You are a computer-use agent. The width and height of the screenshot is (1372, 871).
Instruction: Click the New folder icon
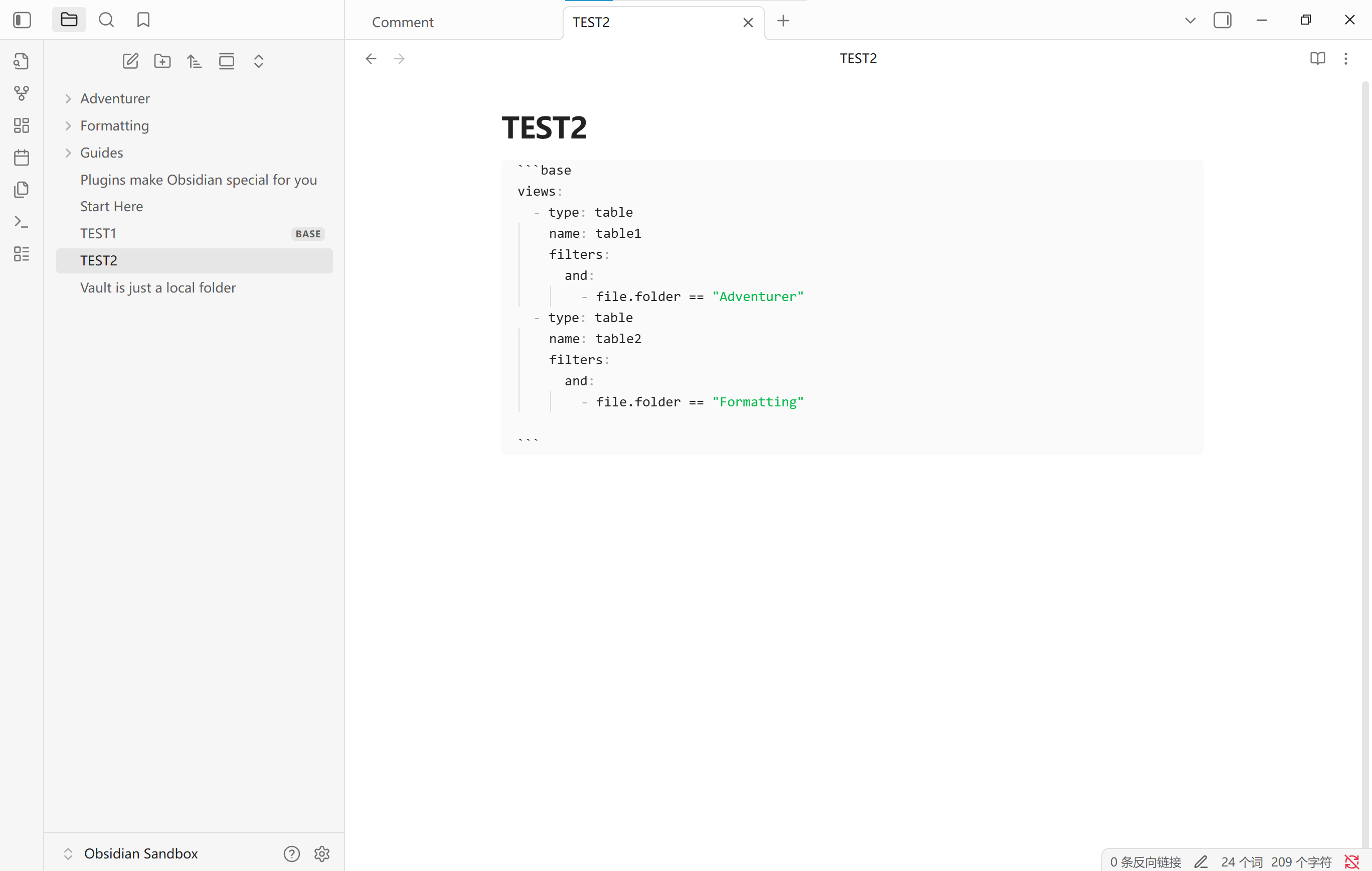coord(162,61)
